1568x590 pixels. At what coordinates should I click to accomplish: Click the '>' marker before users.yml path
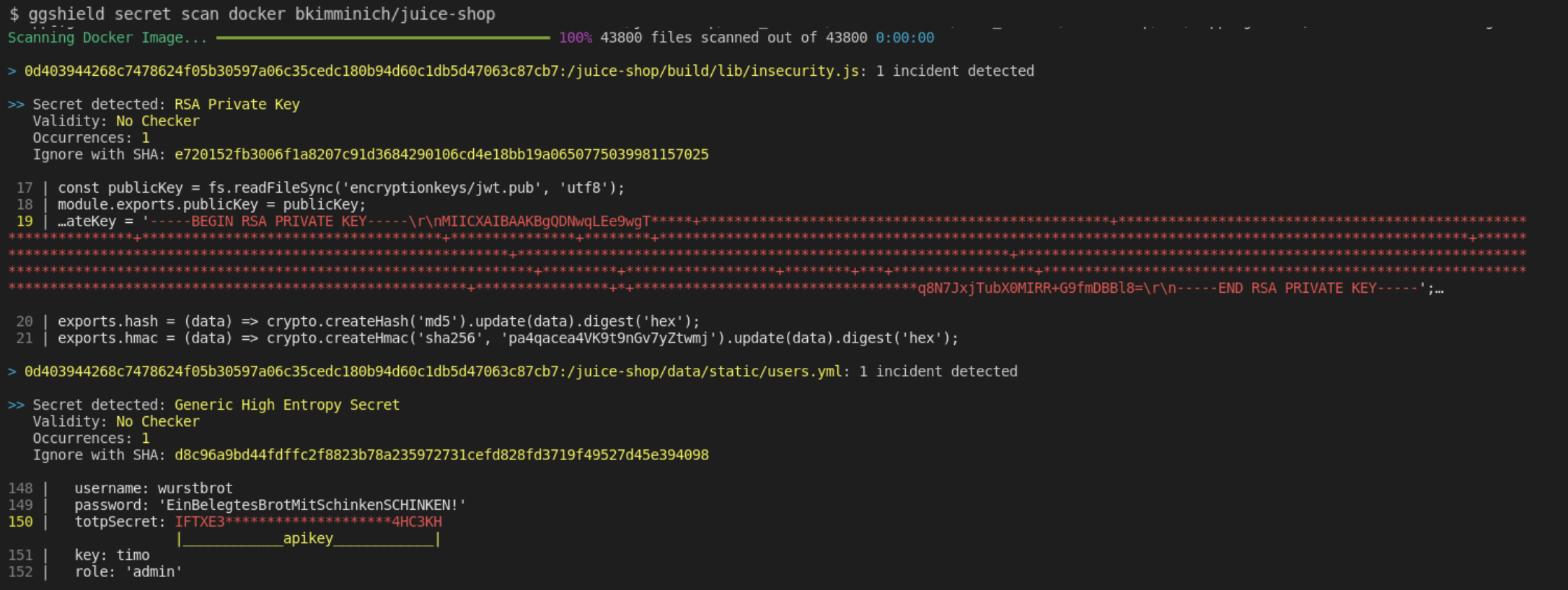[x=12, y=371]
